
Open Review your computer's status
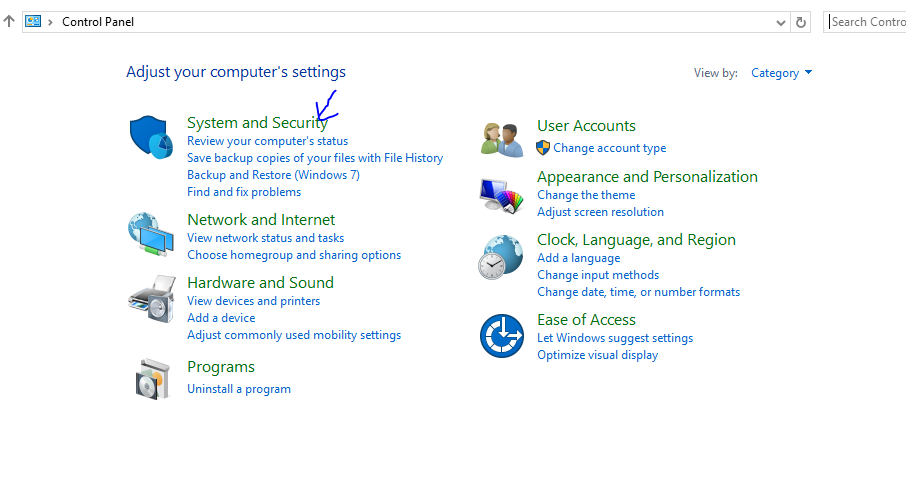click(x=268, y=141)
